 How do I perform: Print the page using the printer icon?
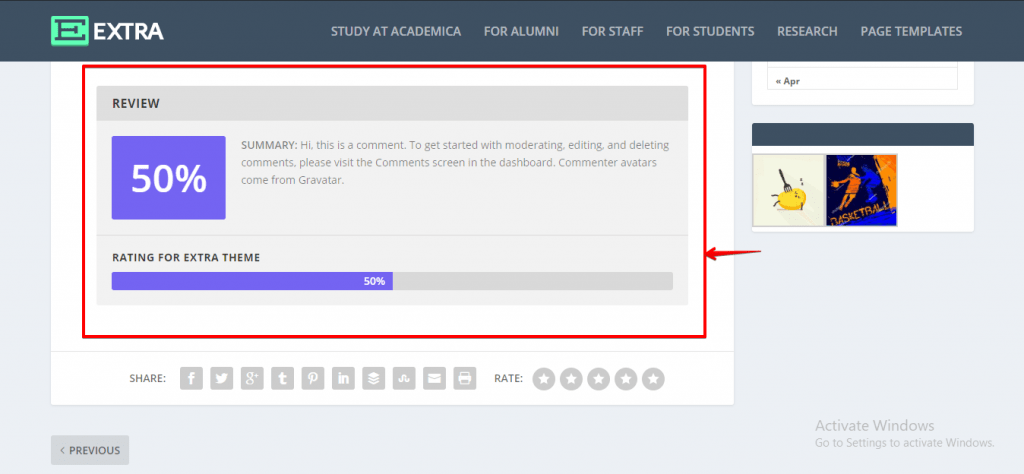point(464,378)
